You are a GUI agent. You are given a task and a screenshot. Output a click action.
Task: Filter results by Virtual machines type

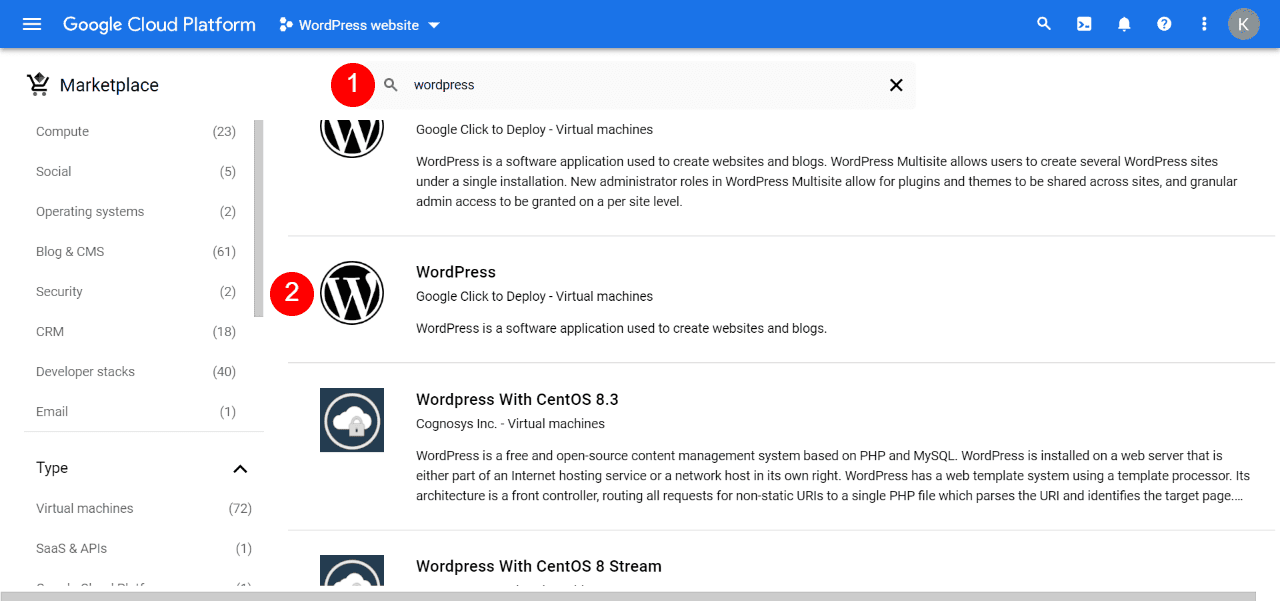(x=84, y=508)
